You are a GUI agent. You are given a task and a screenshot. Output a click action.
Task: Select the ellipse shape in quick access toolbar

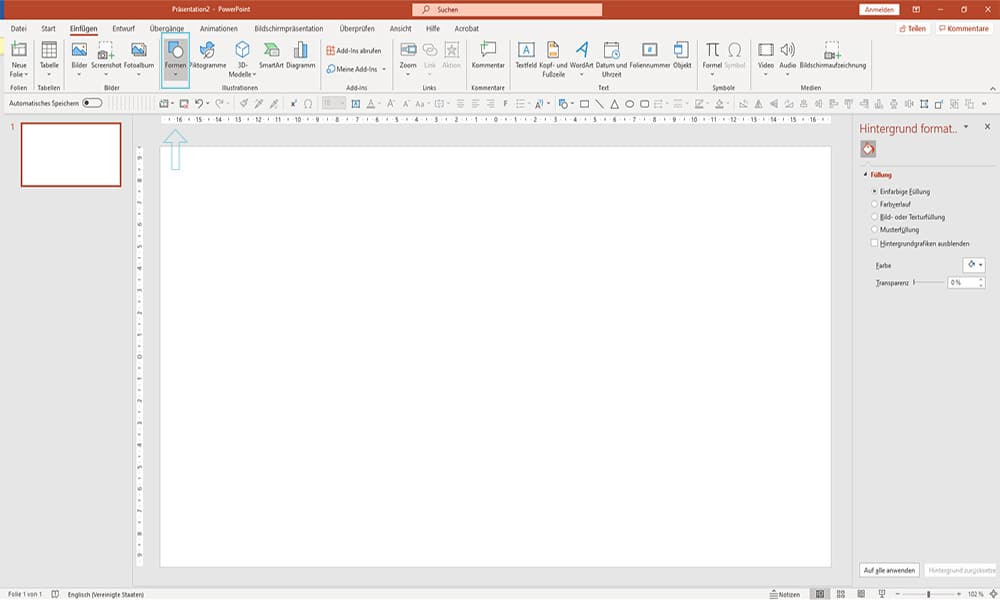click(x=629, y=104)
